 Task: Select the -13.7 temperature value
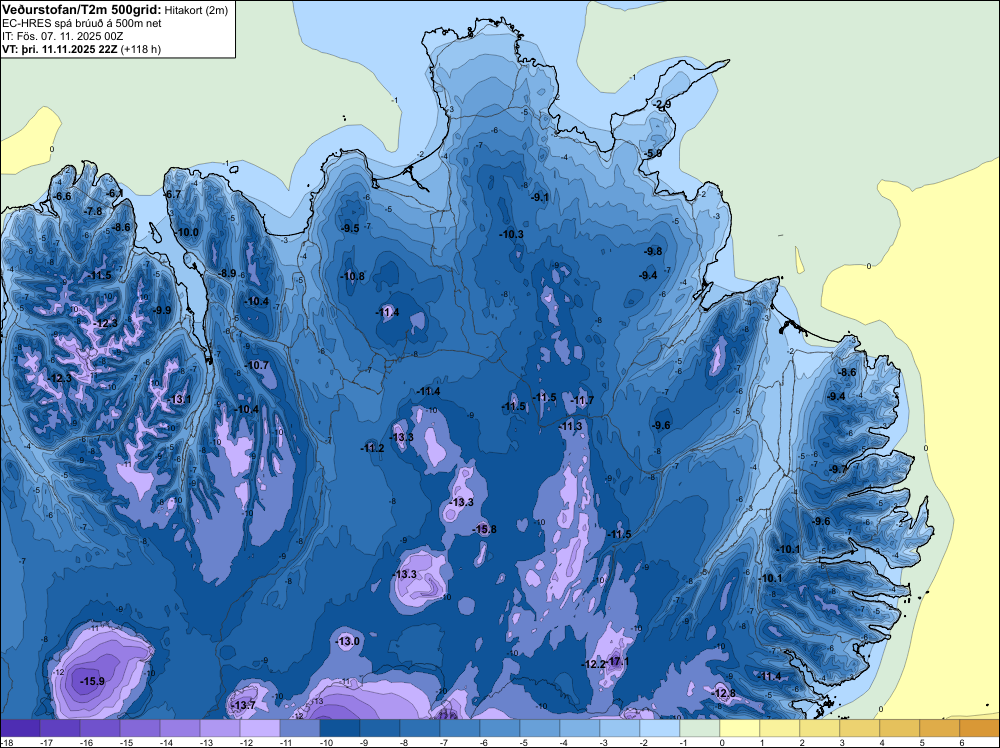pyautogui.click(x=242, y=705)
